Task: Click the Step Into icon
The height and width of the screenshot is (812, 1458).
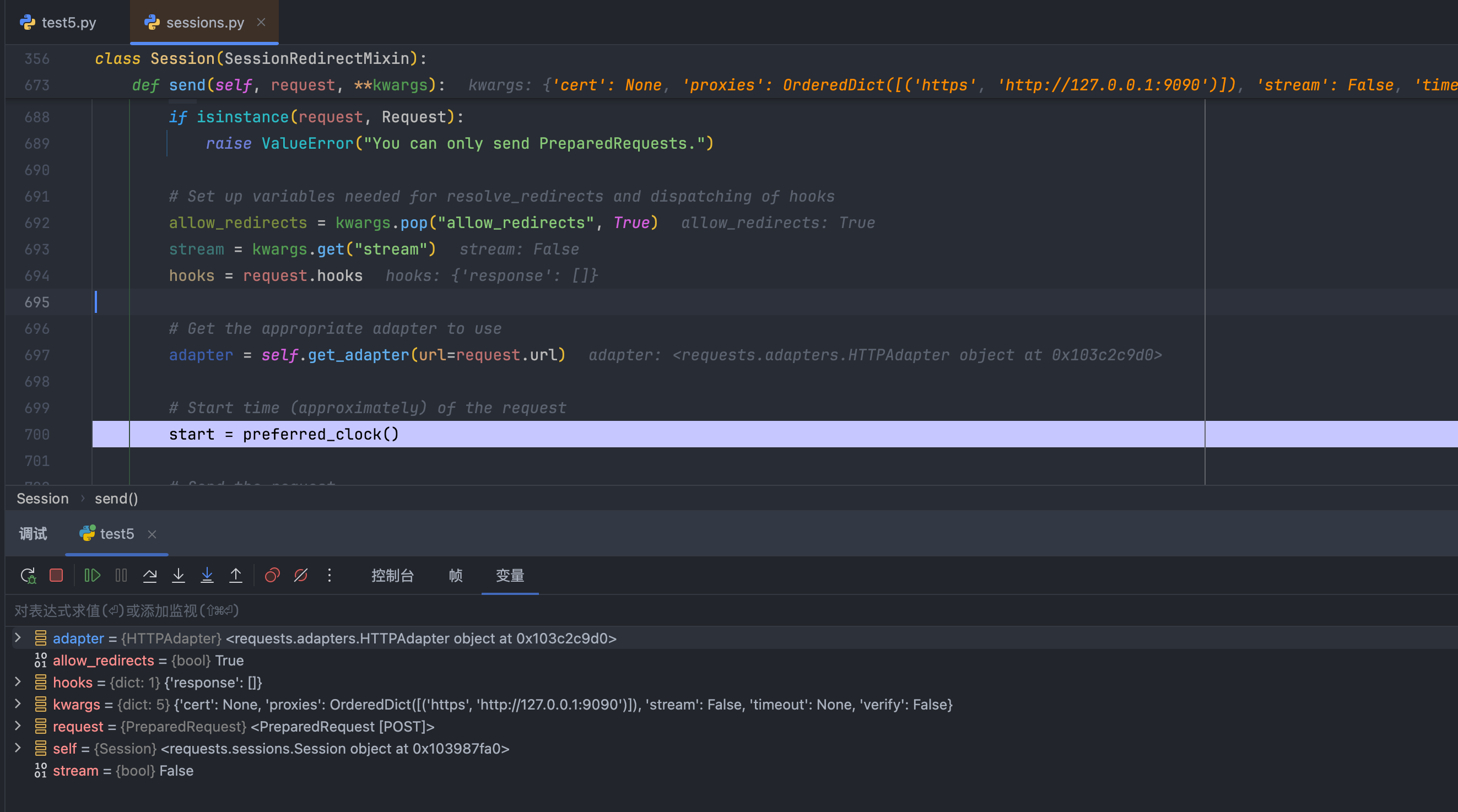Action: pyautogui.click(x=179, y=576)
